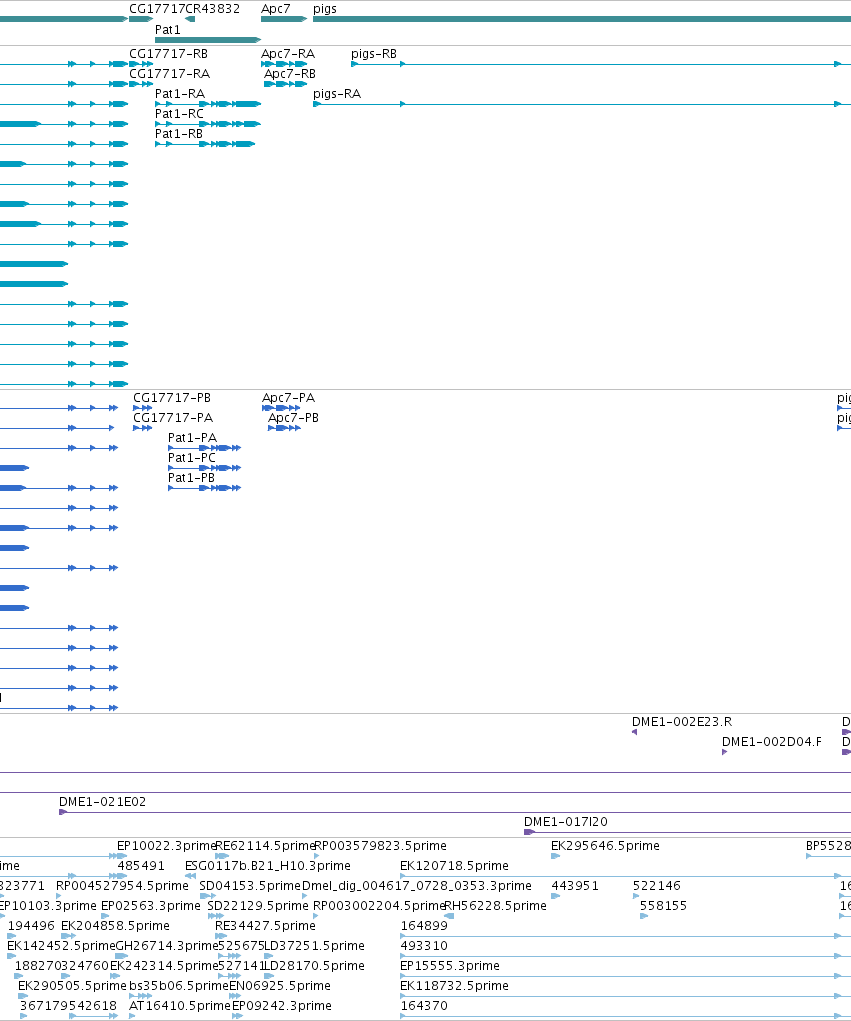
Task: Click the CG17717-PA protein label
Action: coord(173,418)
